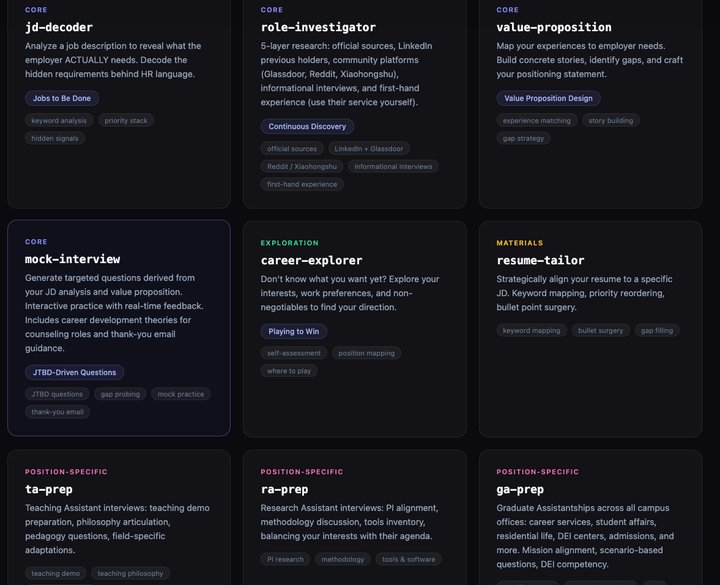720x585 pixels.
Task: Open the mock-interview card
Action: point(118,328)
